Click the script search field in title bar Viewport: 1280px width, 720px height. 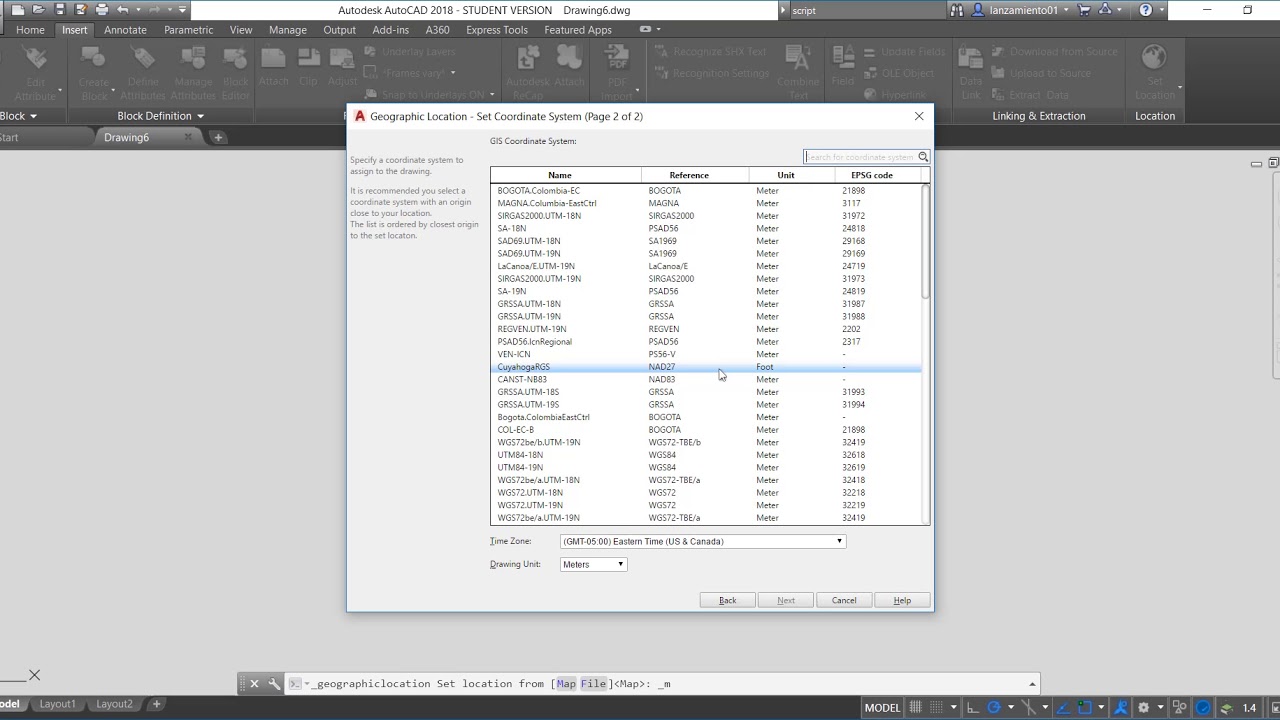pos(866,10)
